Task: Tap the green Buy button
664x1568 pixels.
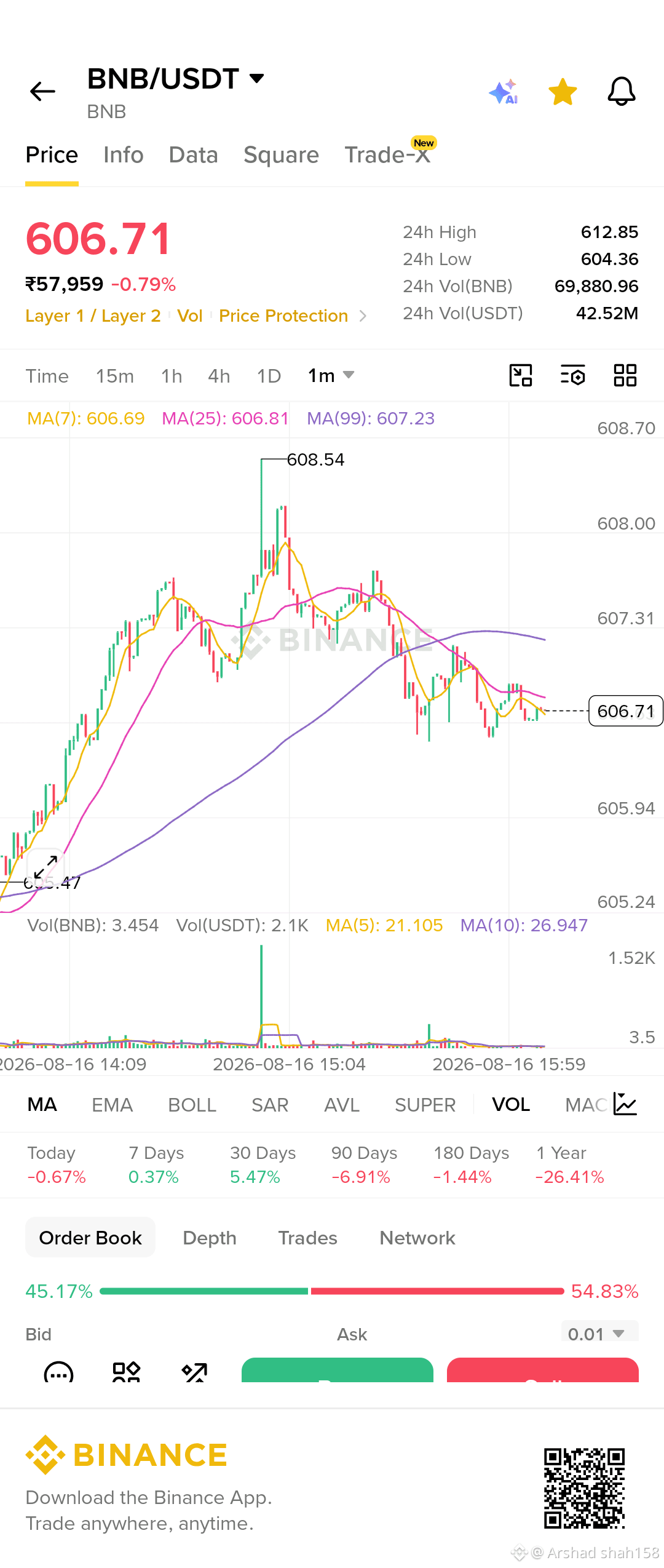Action: click(338, 1371)
